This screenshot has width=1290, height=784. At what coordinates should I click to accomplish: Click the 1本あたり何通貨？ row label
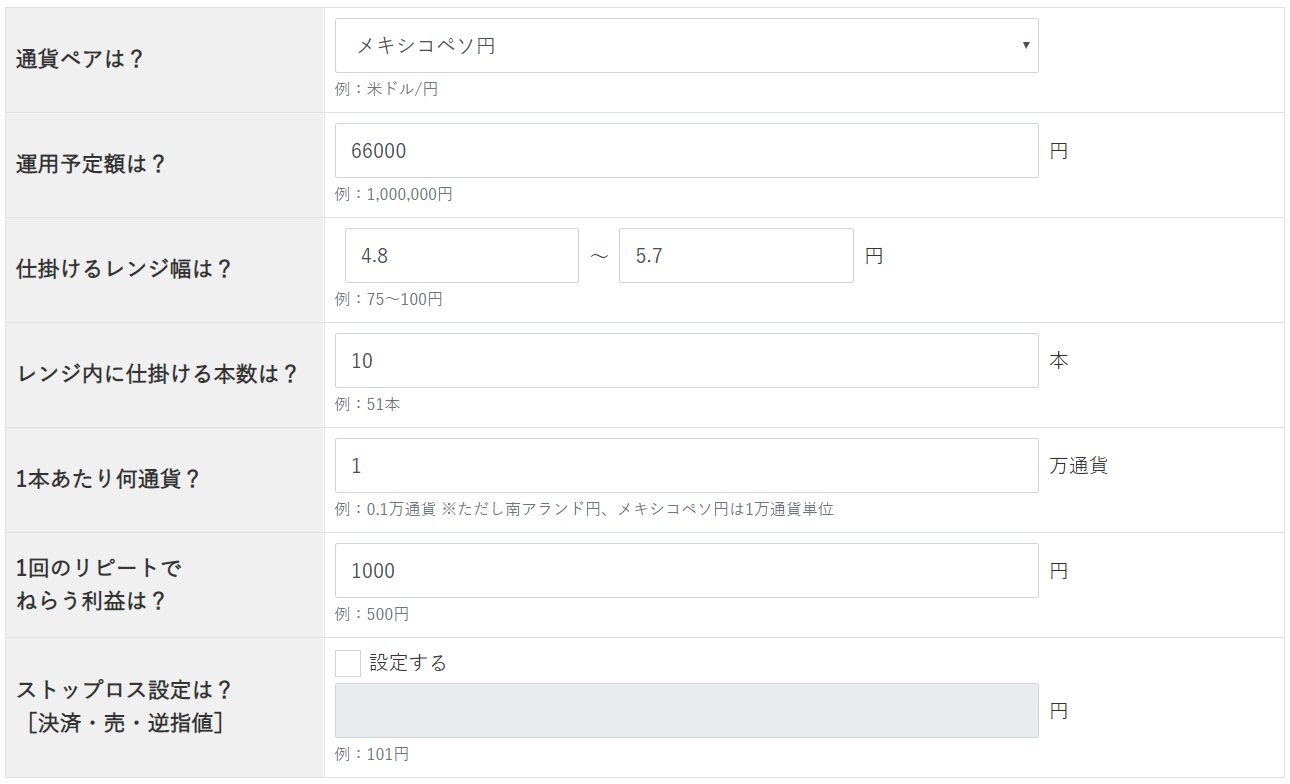tap(108, 479)
